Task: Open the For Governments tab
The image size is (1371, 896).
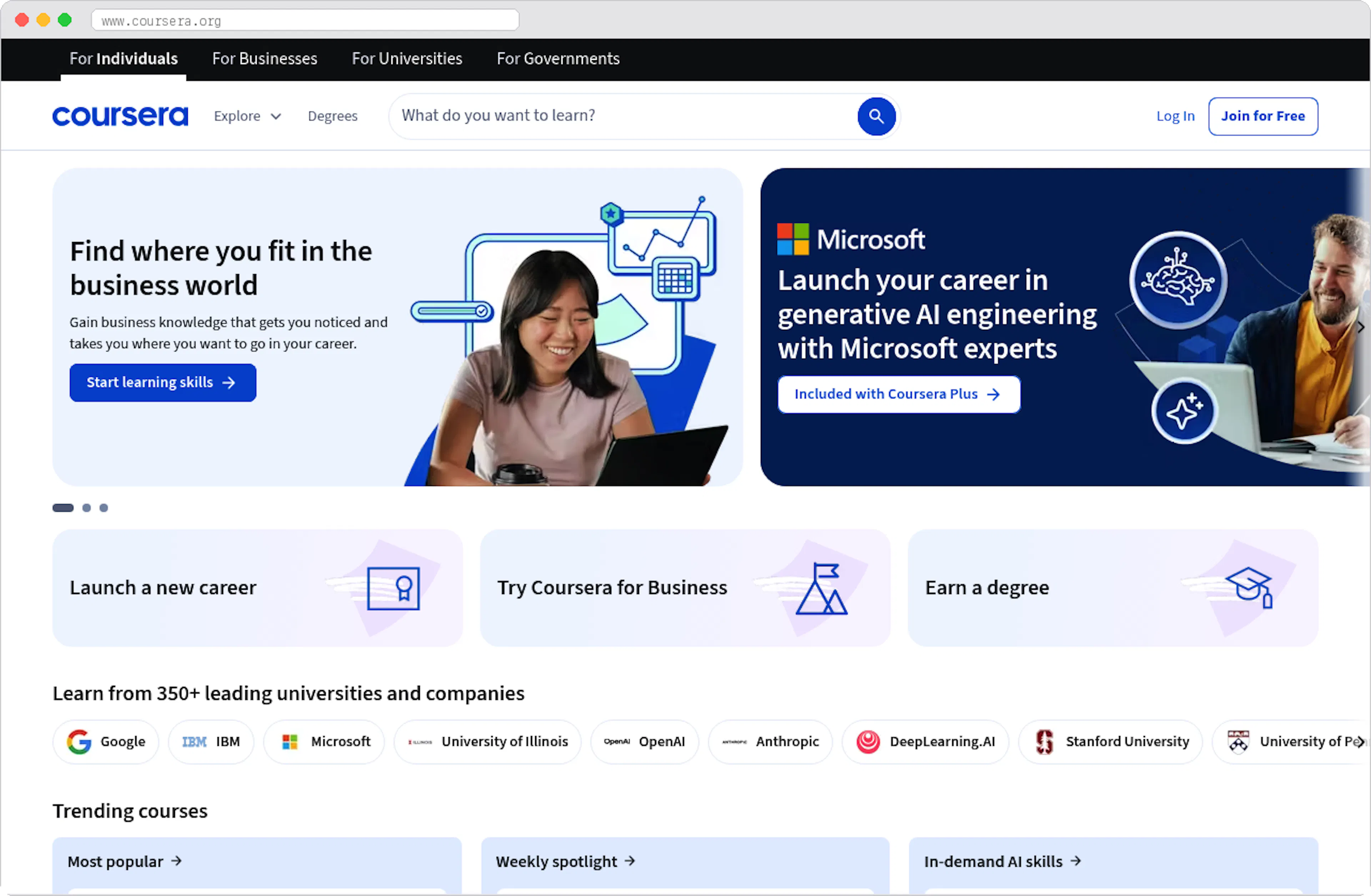Action: 557,58
